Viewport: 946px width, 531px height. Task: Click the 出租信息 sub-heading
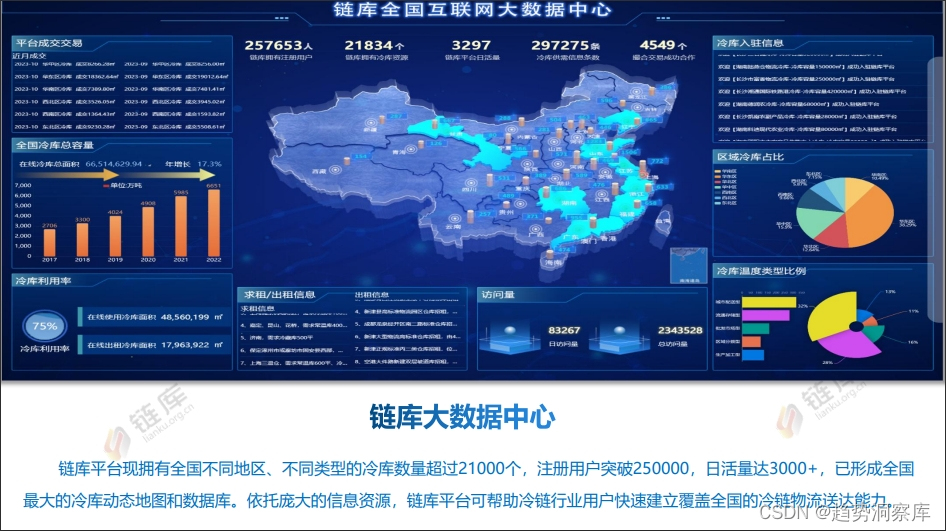[x=372, y=295]
